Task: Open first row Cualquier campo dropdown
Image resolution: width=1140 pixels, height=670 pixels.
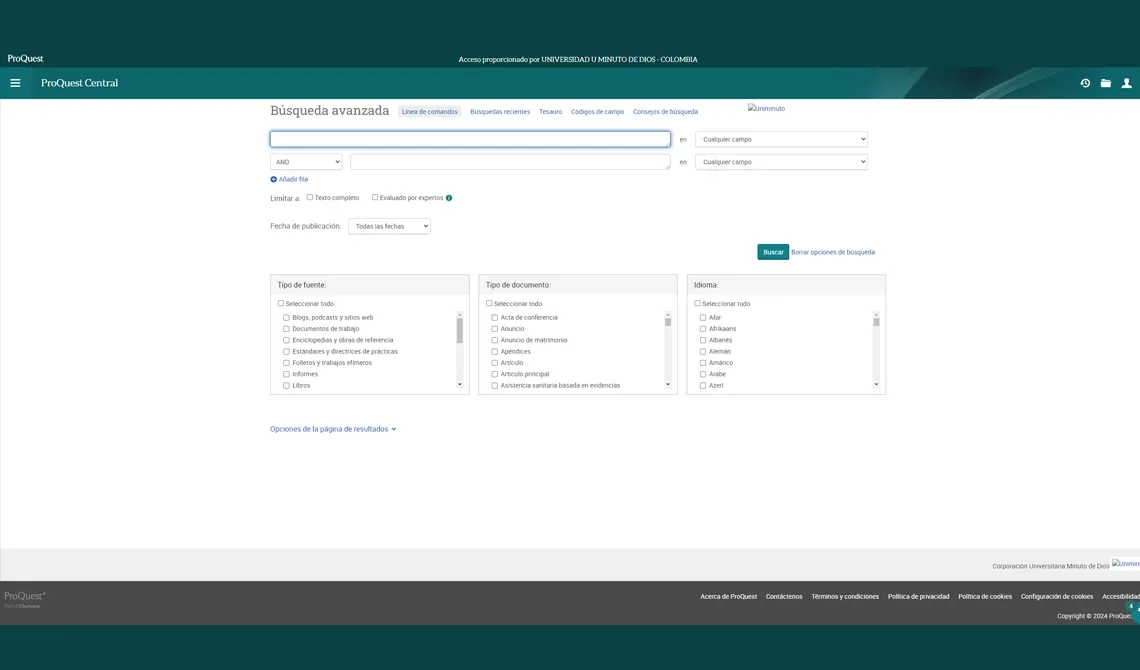Action: point(782,140)
